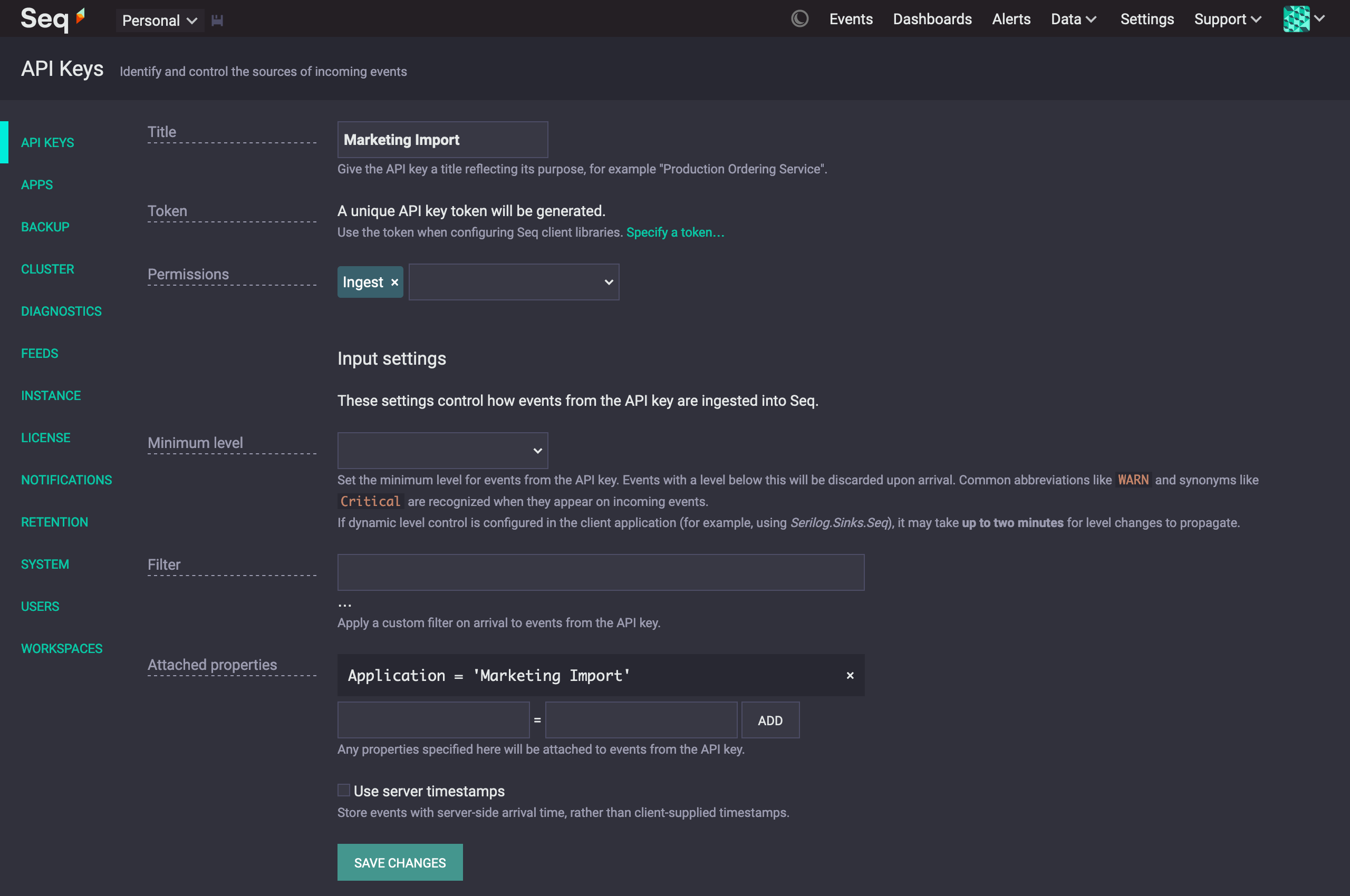
Task: Open the Permissions dropdown
Action: click(514, 283)
